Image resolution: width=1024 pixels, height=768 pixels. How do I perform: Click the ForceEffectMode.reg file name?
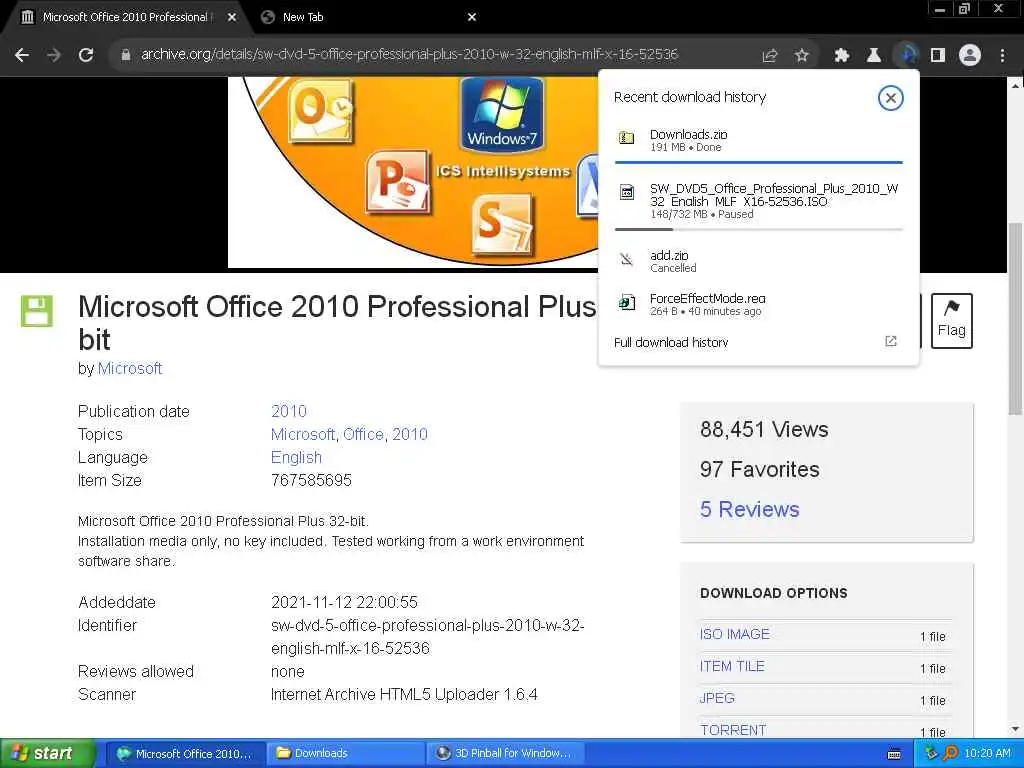[707, 298]
